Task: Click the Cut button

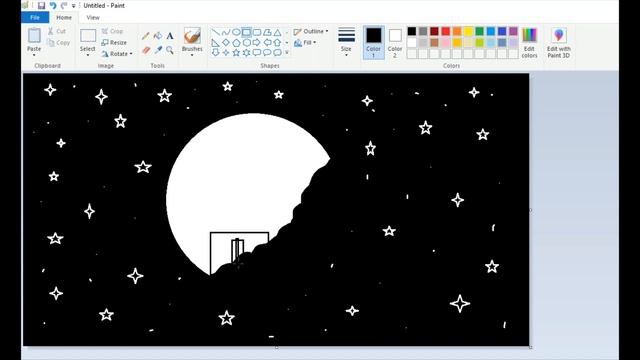Action: (57, 31)
